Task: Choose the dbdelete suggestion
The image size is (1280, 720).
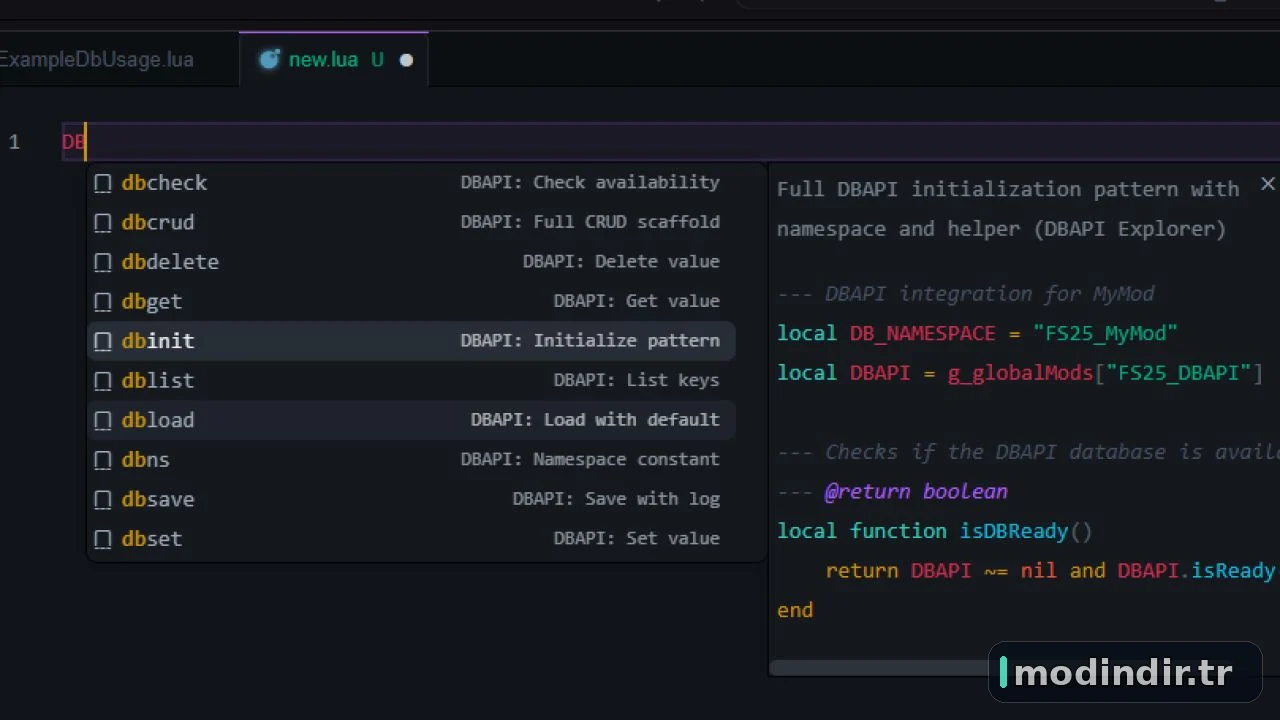Action: tap(411, 262)
